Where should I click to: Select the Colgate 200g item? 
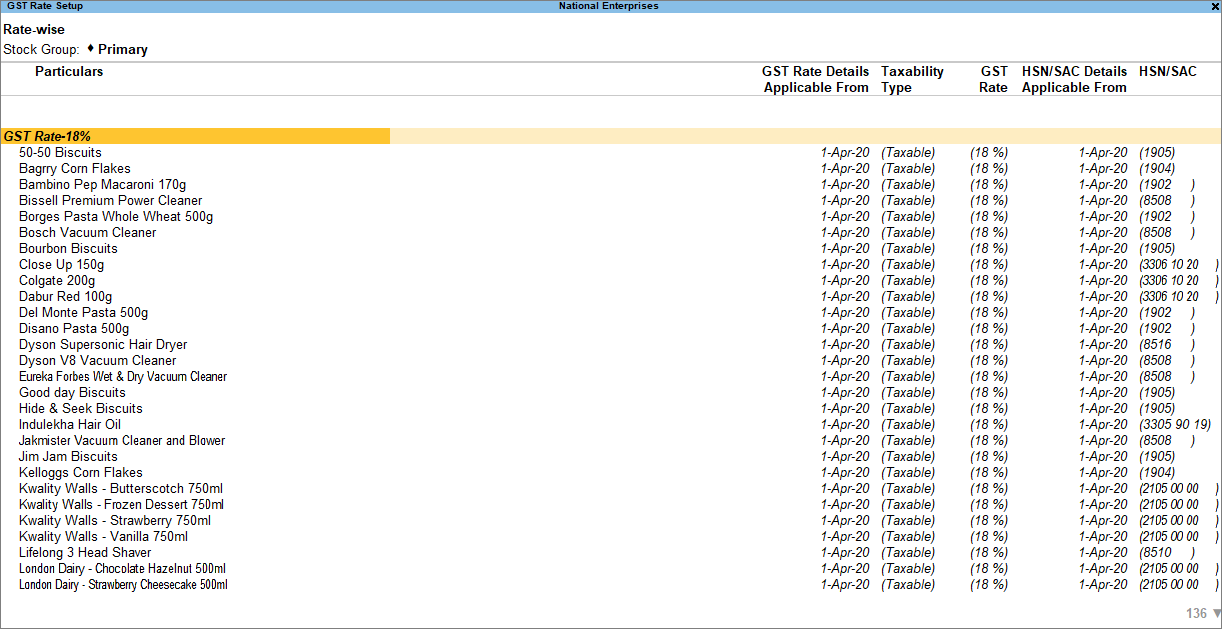[58, 280]
